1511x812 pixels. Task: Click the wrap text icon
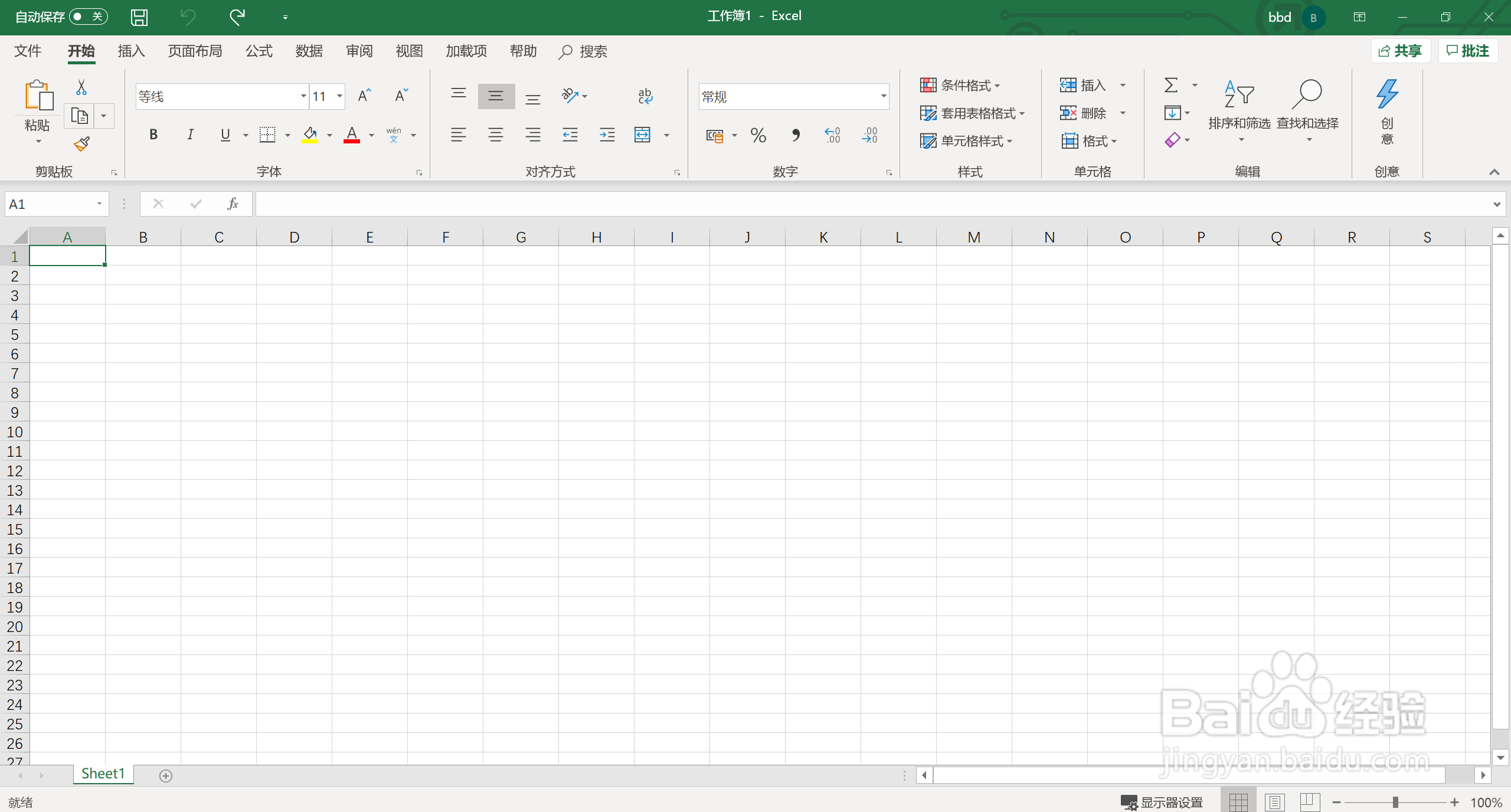[645, 96]
